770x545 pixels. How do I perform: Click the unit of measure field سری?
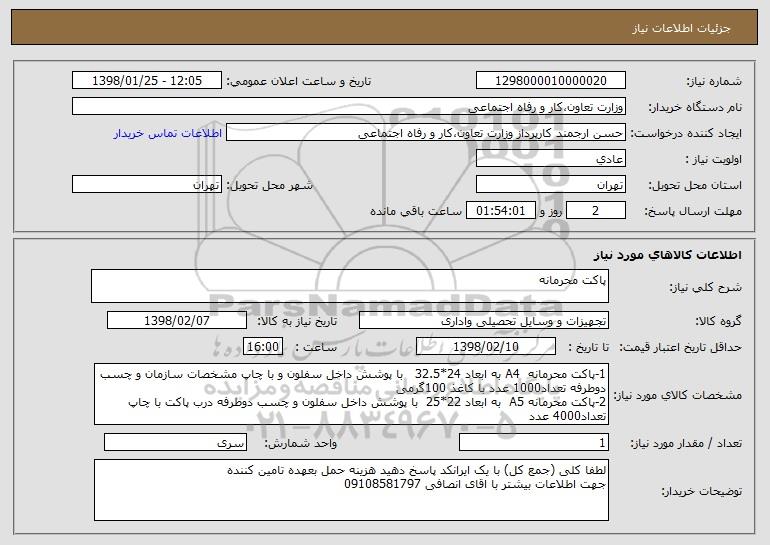[x=175, y=442]
